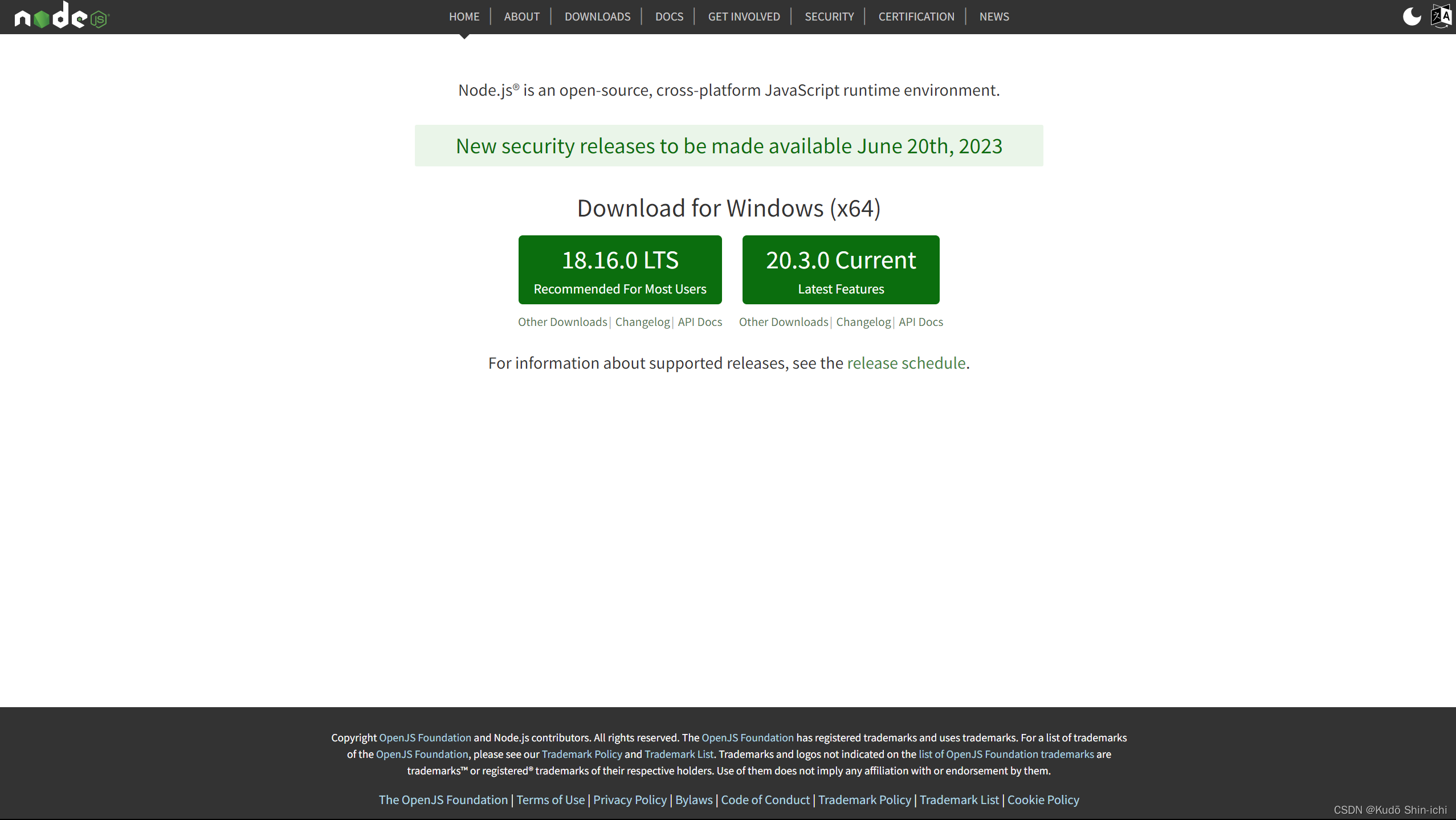Screen dimensions: 1456x820
Task: Open Other Downloads under the Current button
Action: click(x=784, y=322)
